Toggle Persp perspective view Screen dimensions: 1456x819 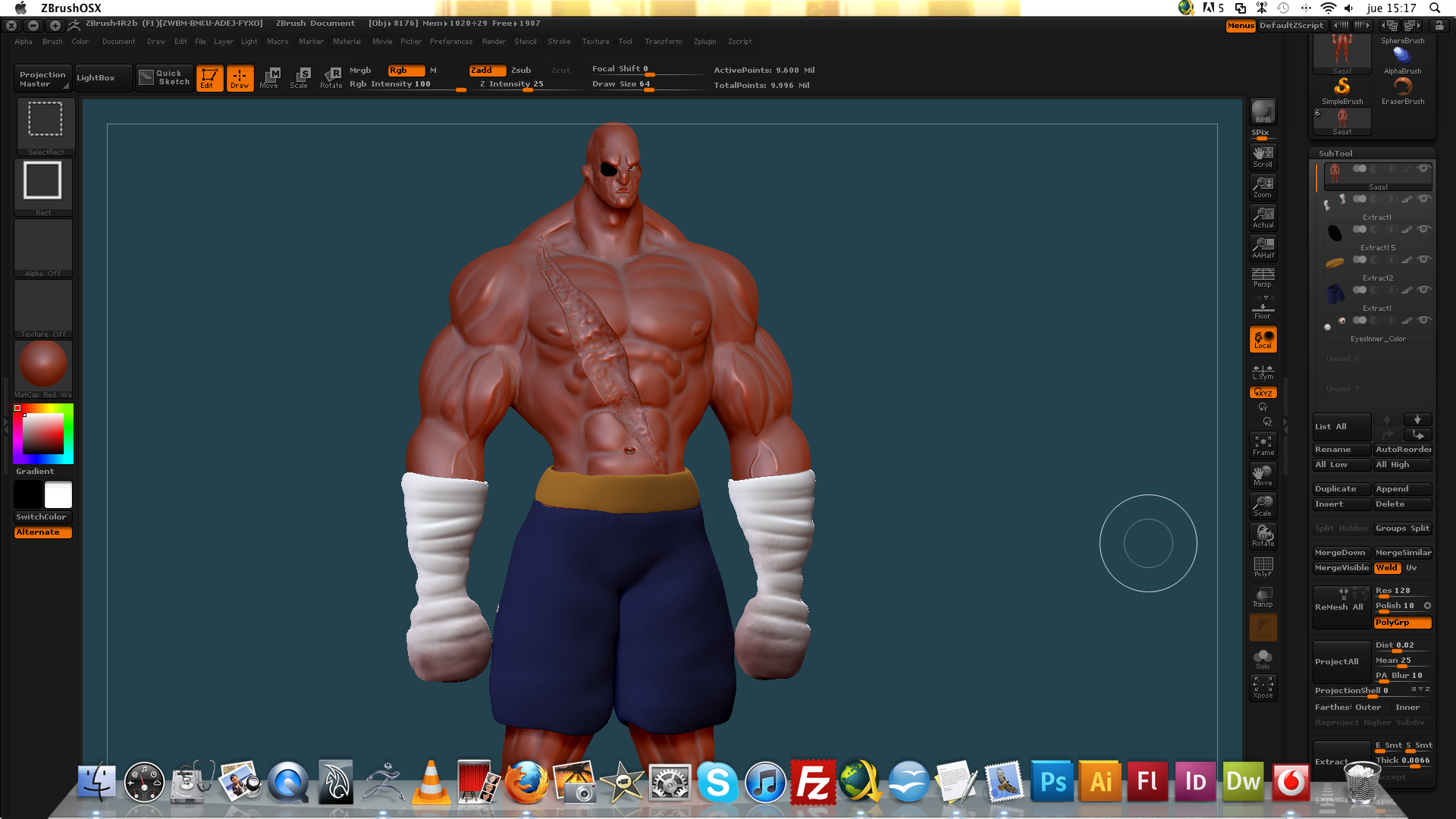point(1263,278)
